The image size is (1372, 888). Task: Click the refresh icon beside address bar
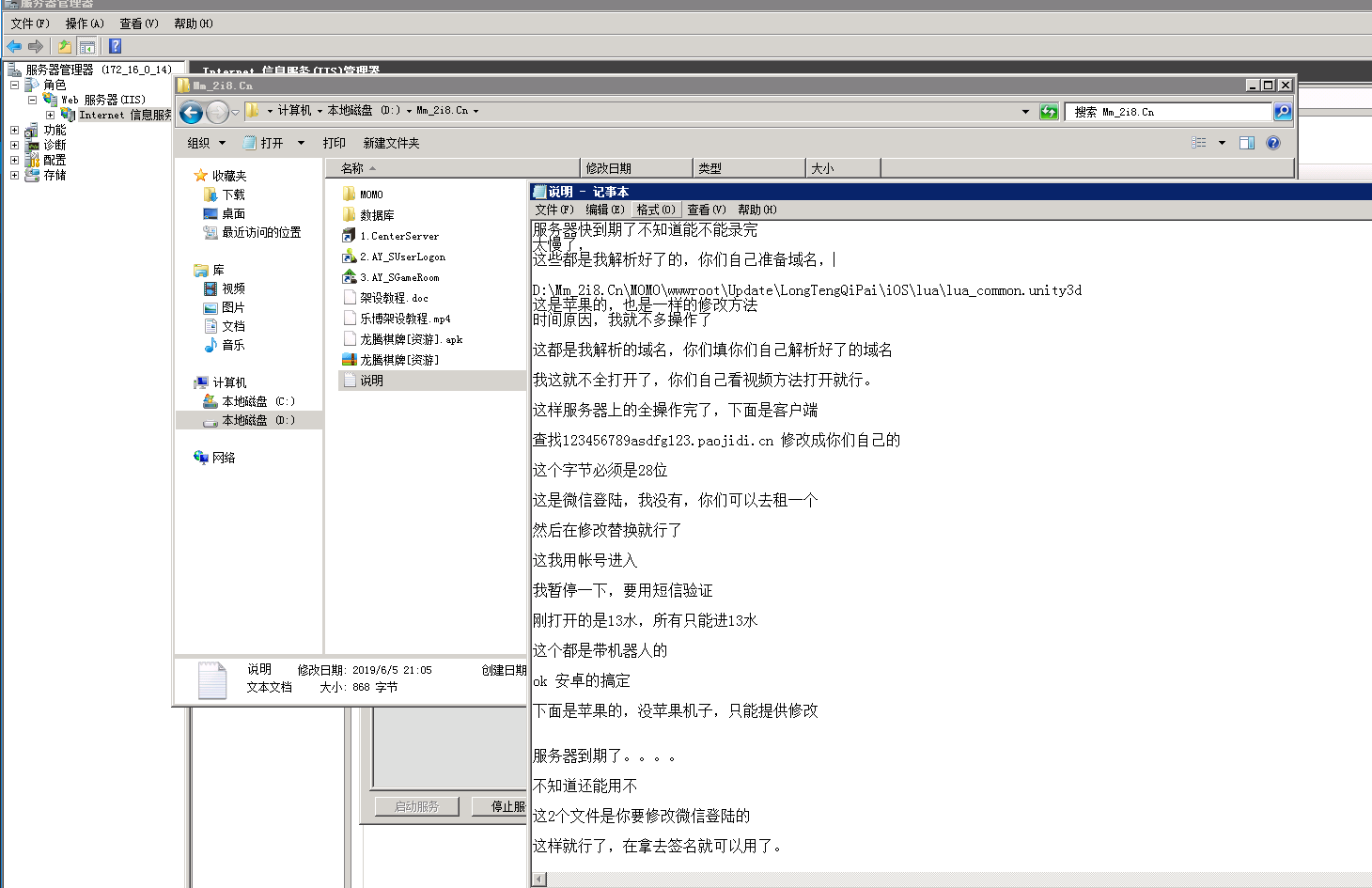pos(1049,112)
